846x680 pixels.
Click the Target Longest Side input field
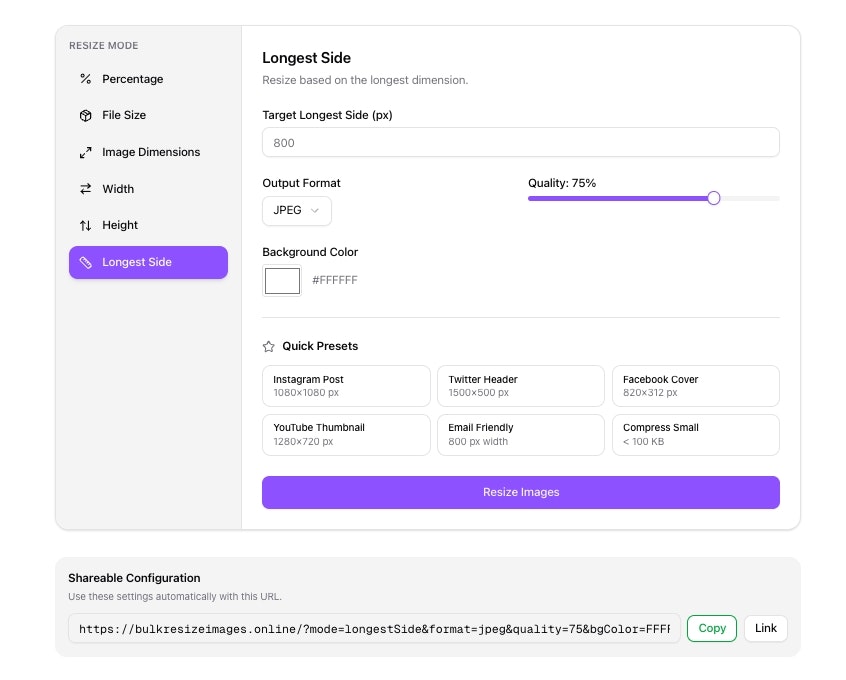521,142
